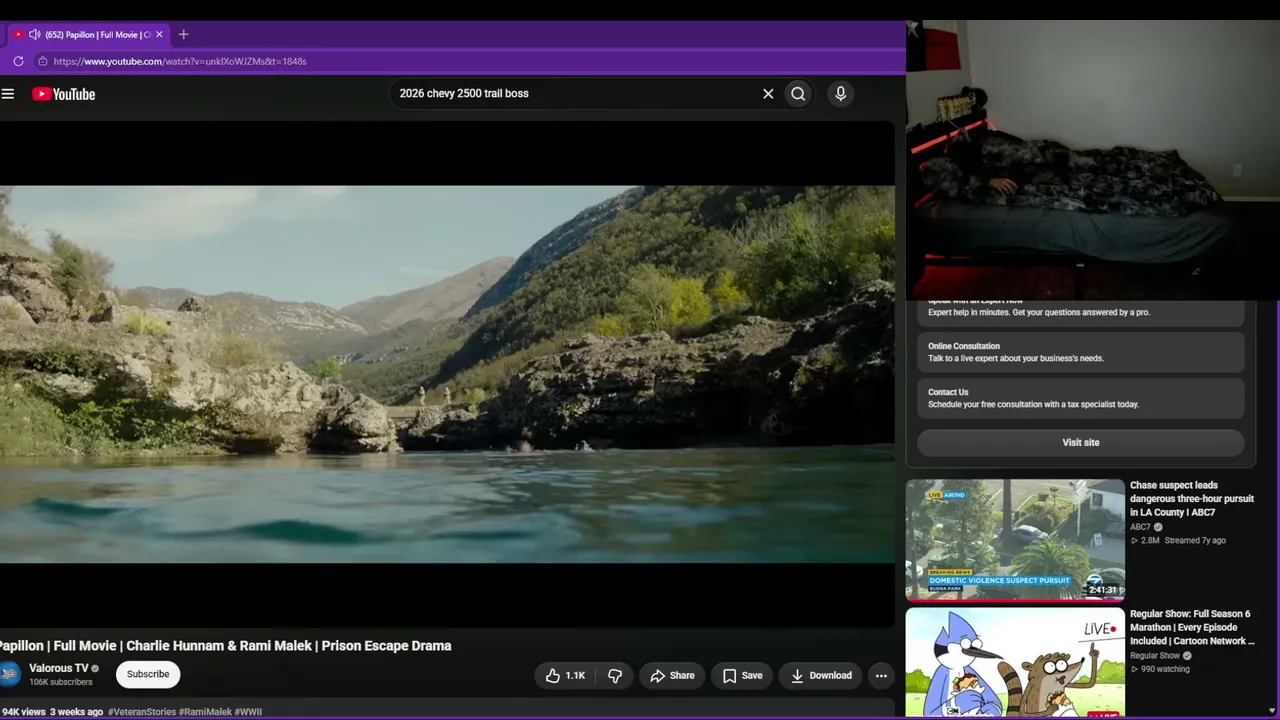The height and width of the screenshot is (720, 1280).
Task: Open the #WWII hashtag
Action: coord(248,712)
